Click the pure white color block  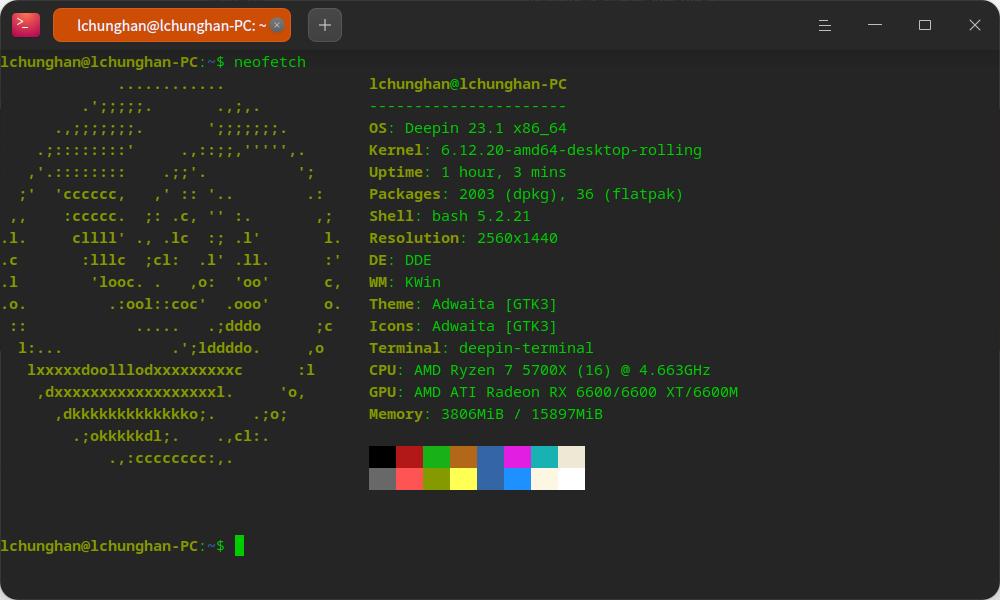coord(571,479)
